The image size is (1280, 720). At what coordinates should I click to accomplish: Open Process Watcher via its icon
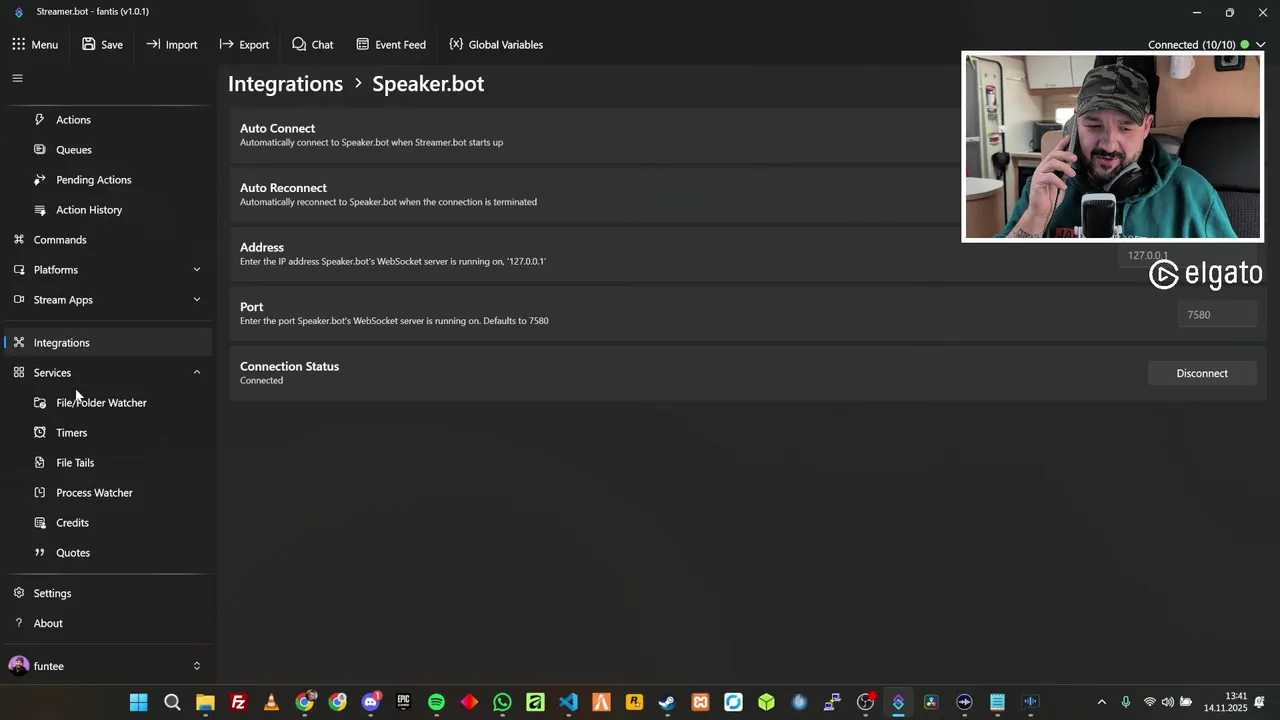tap(39, 493)
